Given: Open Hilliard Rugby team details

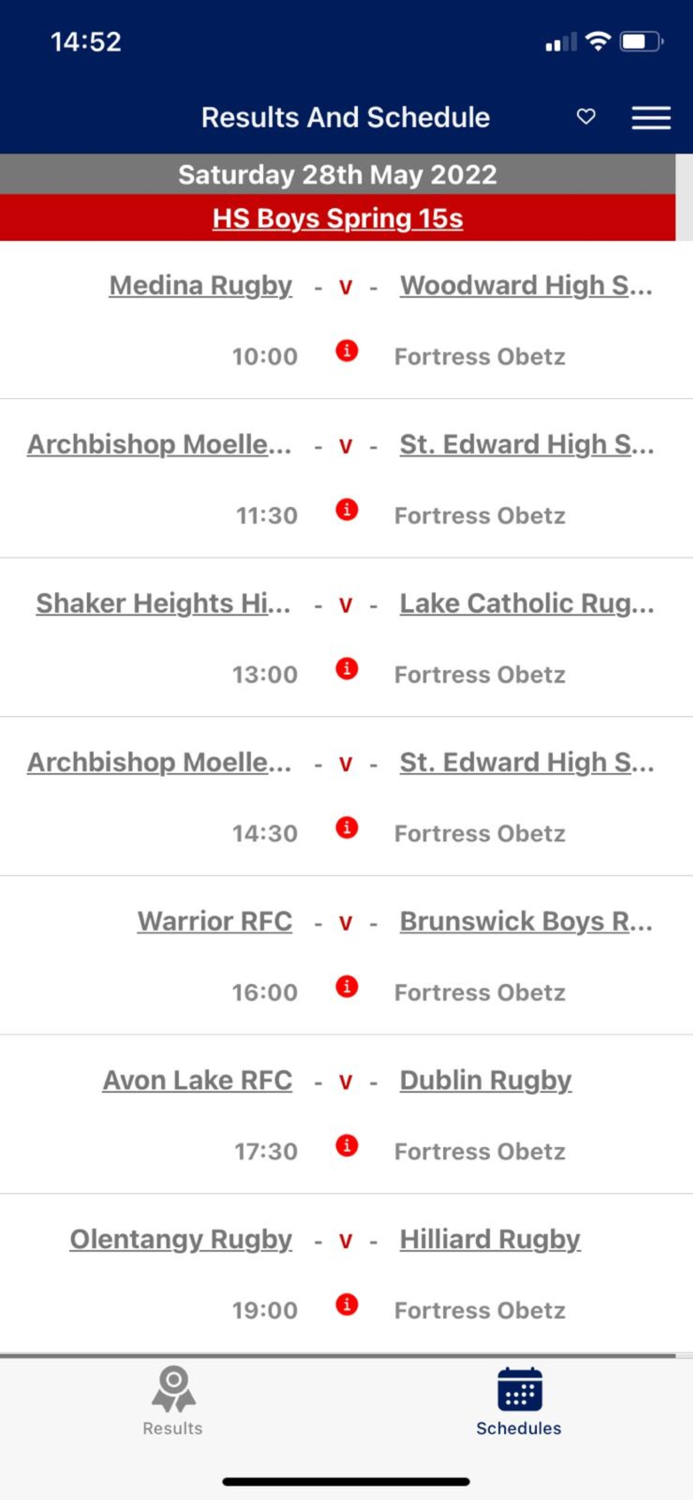Looking at the screenshot, I should click(x=489, y=1239).
